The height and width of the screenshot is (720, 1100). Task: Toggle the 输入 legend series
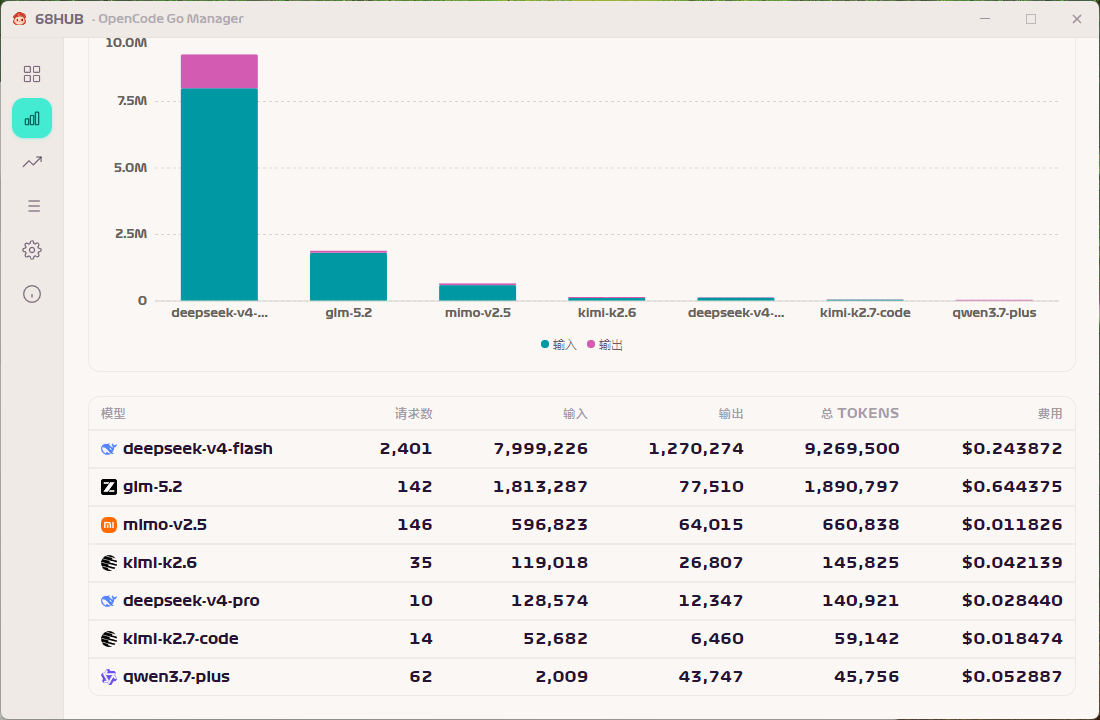click(558, 345)
